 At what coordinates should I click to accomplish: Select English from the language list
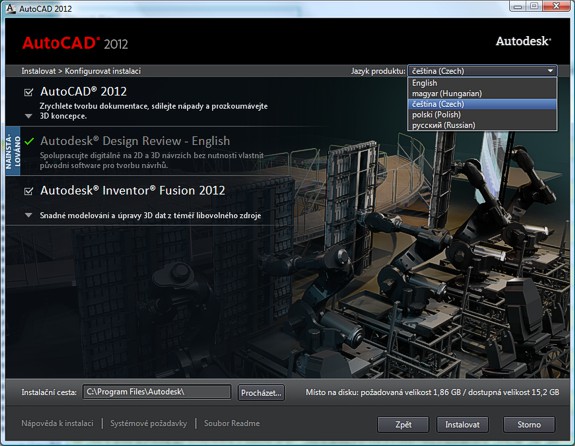click(482, 83)
